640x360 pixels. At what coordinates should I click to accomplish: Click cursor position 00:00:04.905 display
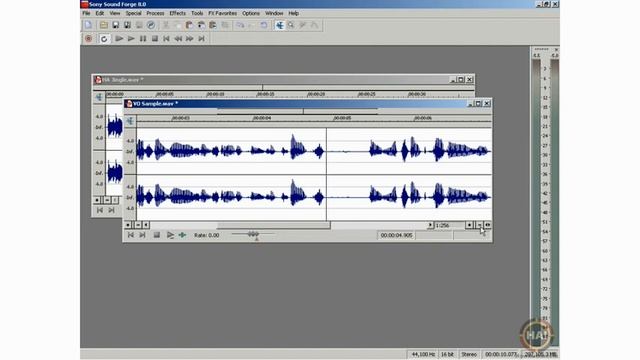coord(396,236)
